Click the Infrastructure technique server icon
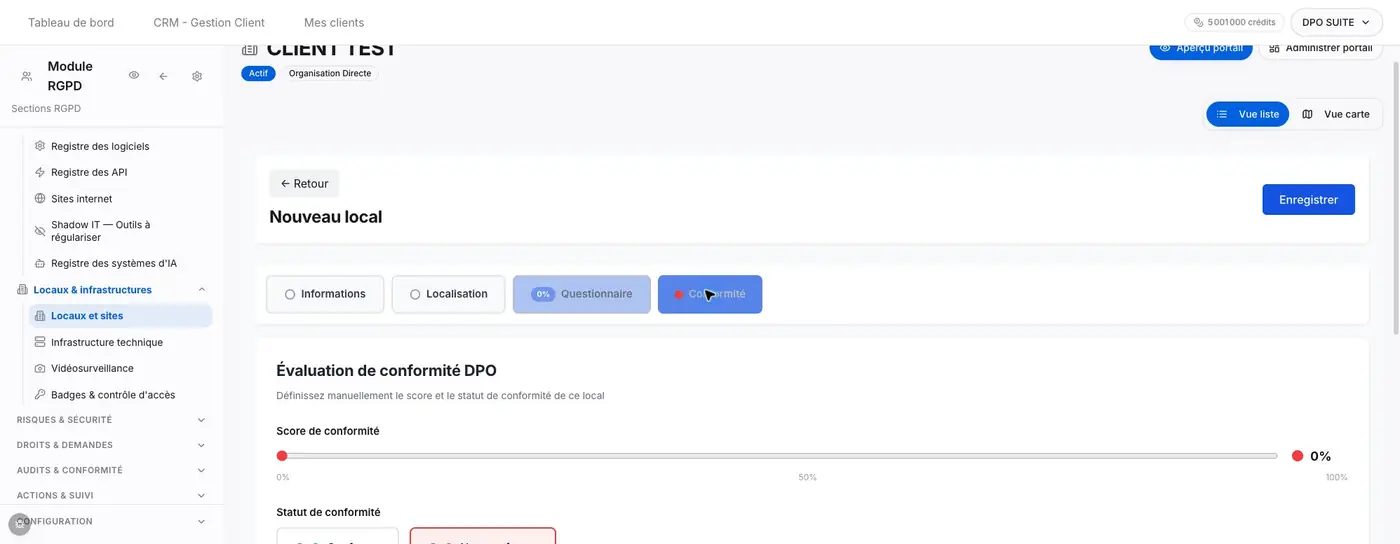1400x544 pixels. tap(40, 342)
